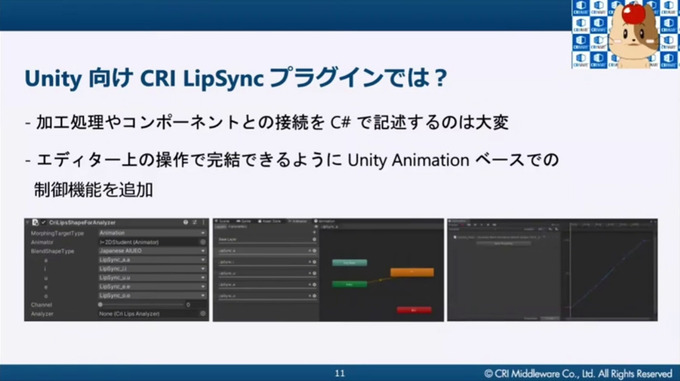Screen dimensions: 680x381
Task: Open the component presets icon
Action: coord(195,222)
